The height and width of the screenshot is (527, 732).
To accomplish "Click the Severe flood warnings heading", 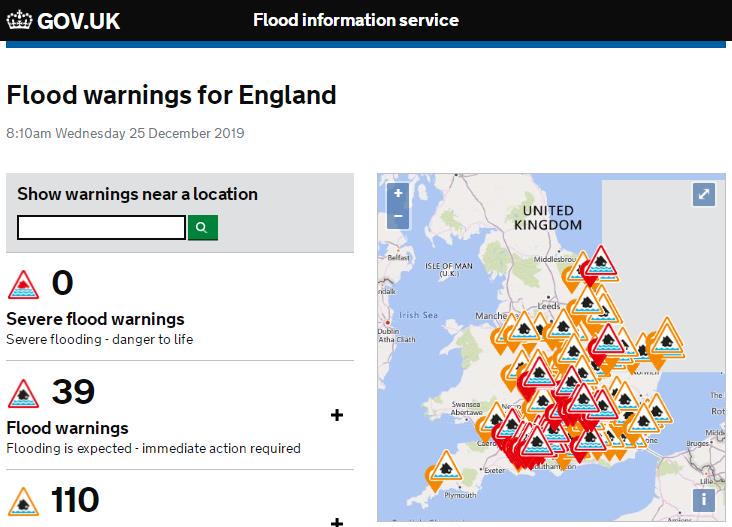I will click(x=95, y=319).
